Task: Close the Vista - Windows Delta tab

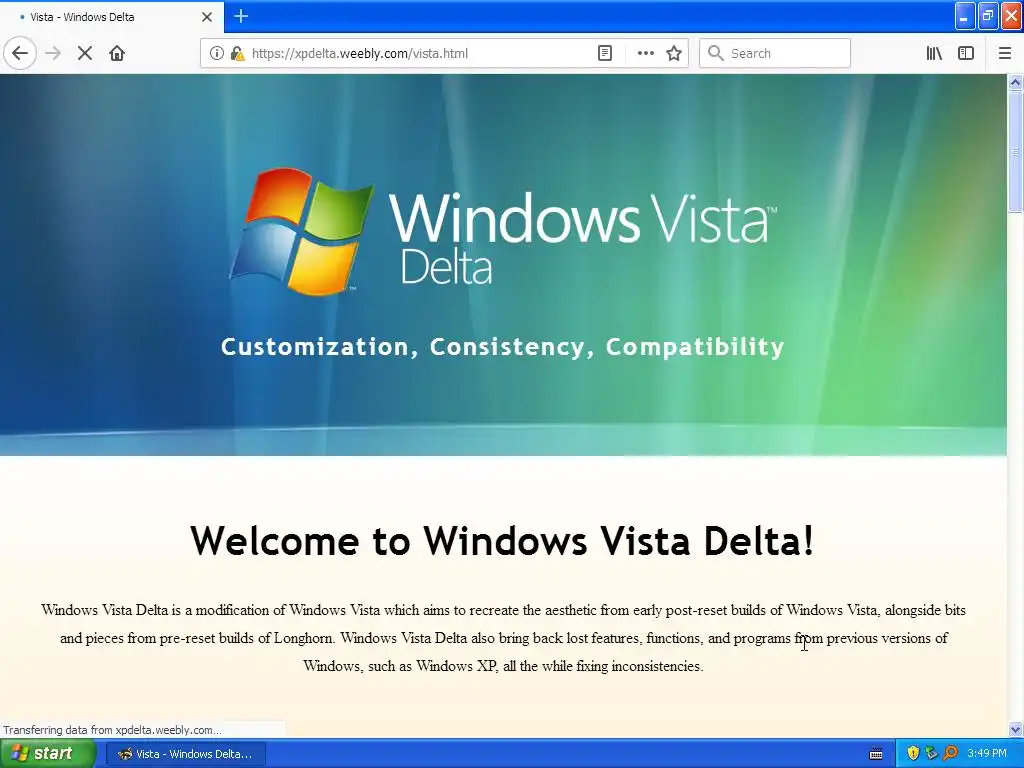Action: click(207, 17)
